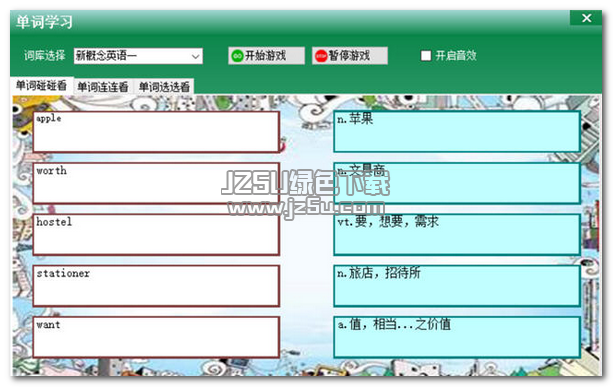The height and width of the screenshot is (387, 613).
Task: Pick the word card "stationer"
Action: click(x=156, y=286)
